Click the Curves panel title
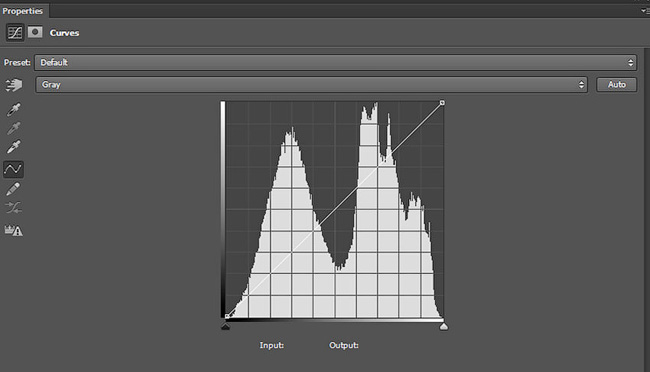The image size is (650, 372). [64, 33]
